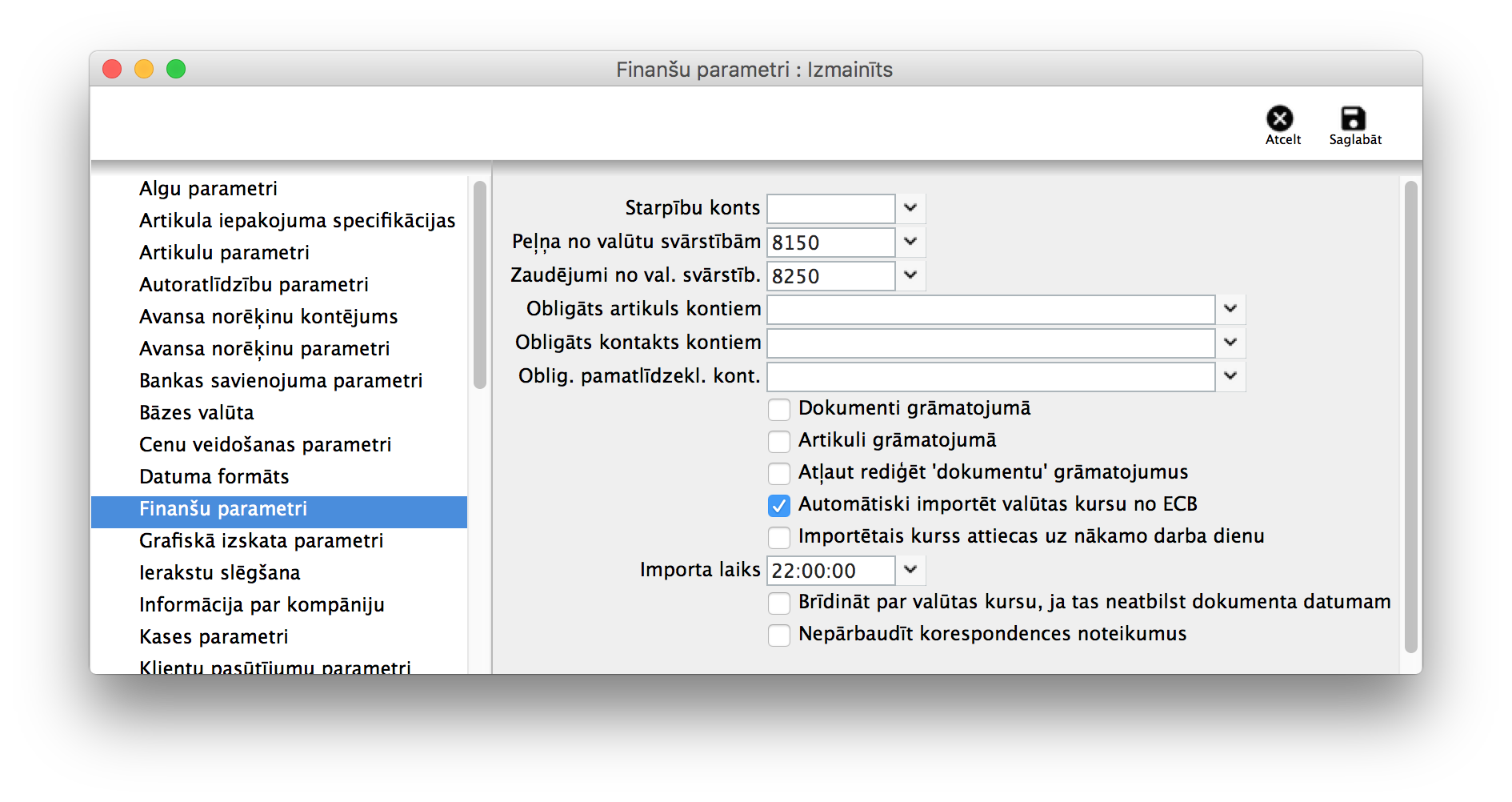Open the Obligāts artikuls kontiem dropdown

1230,309
